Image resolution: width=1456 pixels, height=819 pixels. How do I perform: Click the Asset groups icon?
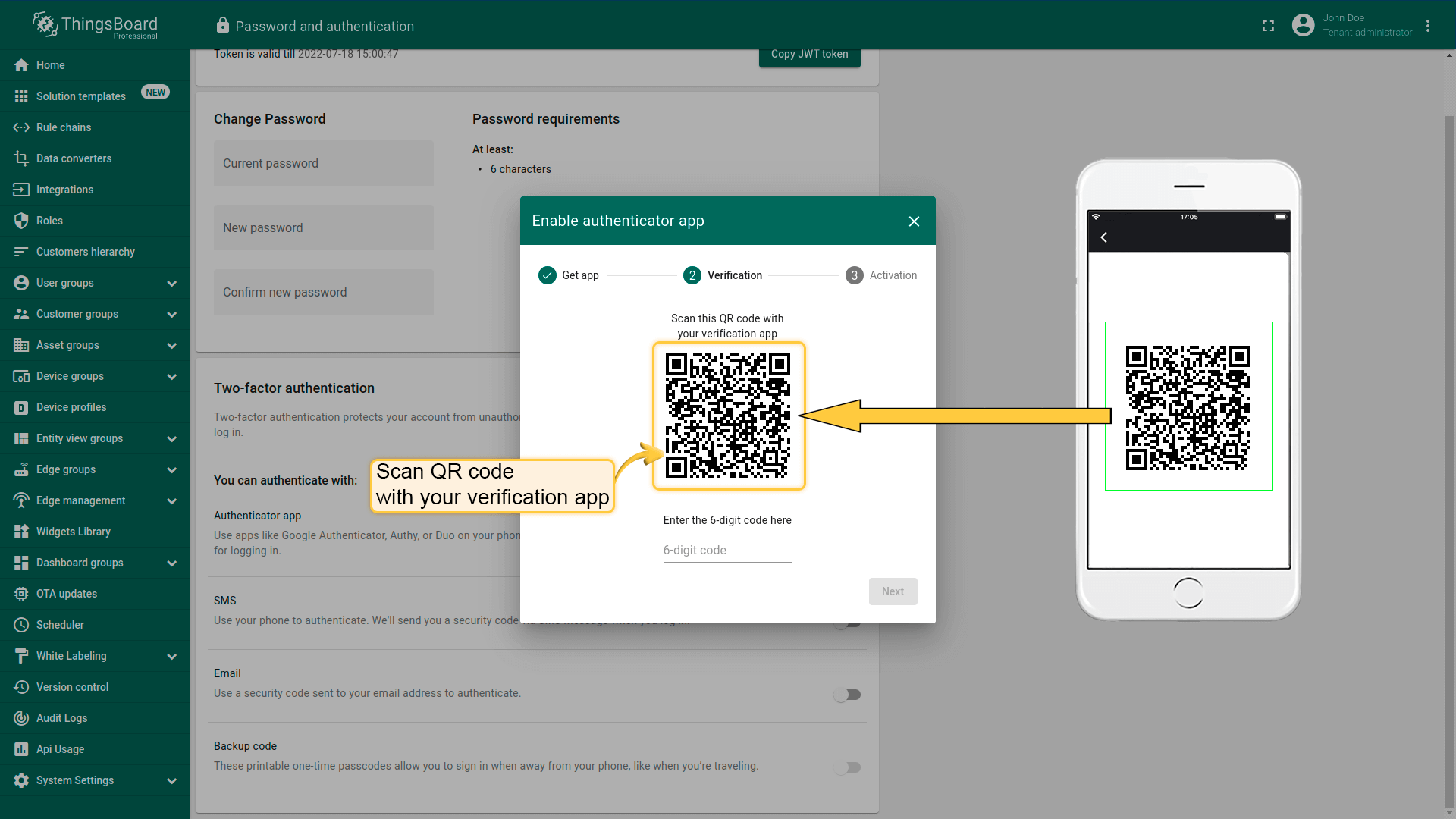[x=21, y=345]
